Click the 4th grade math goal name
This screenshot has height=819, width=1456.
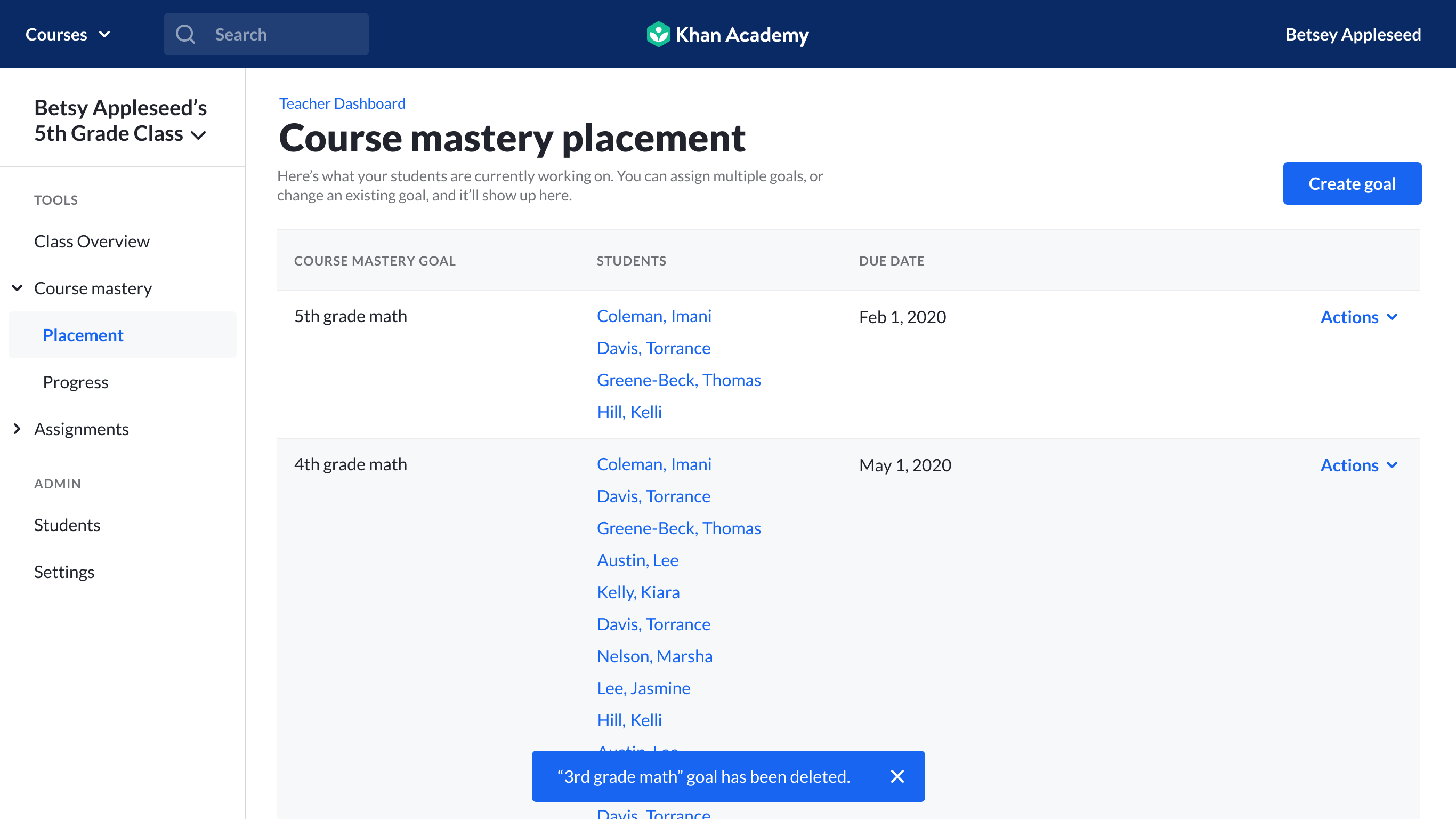point(351,464)
